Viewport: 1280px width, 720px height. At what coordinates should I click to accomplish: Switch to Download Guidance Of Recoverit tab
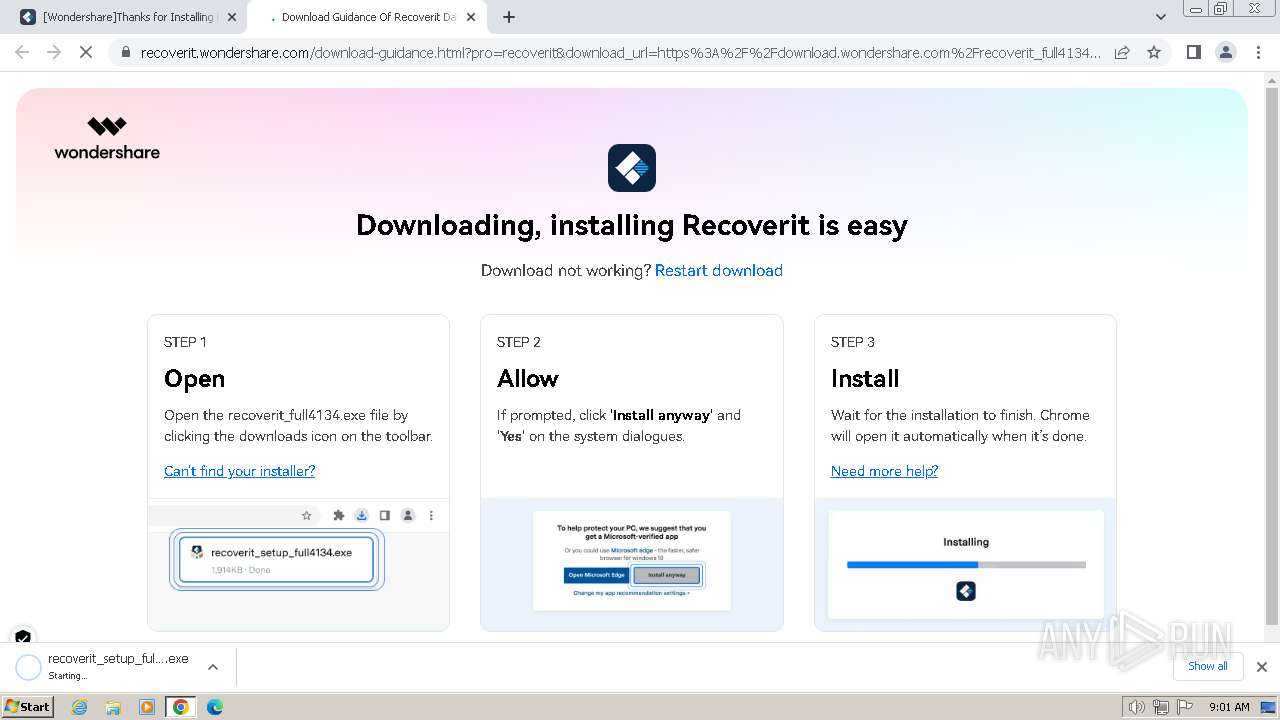366,17
